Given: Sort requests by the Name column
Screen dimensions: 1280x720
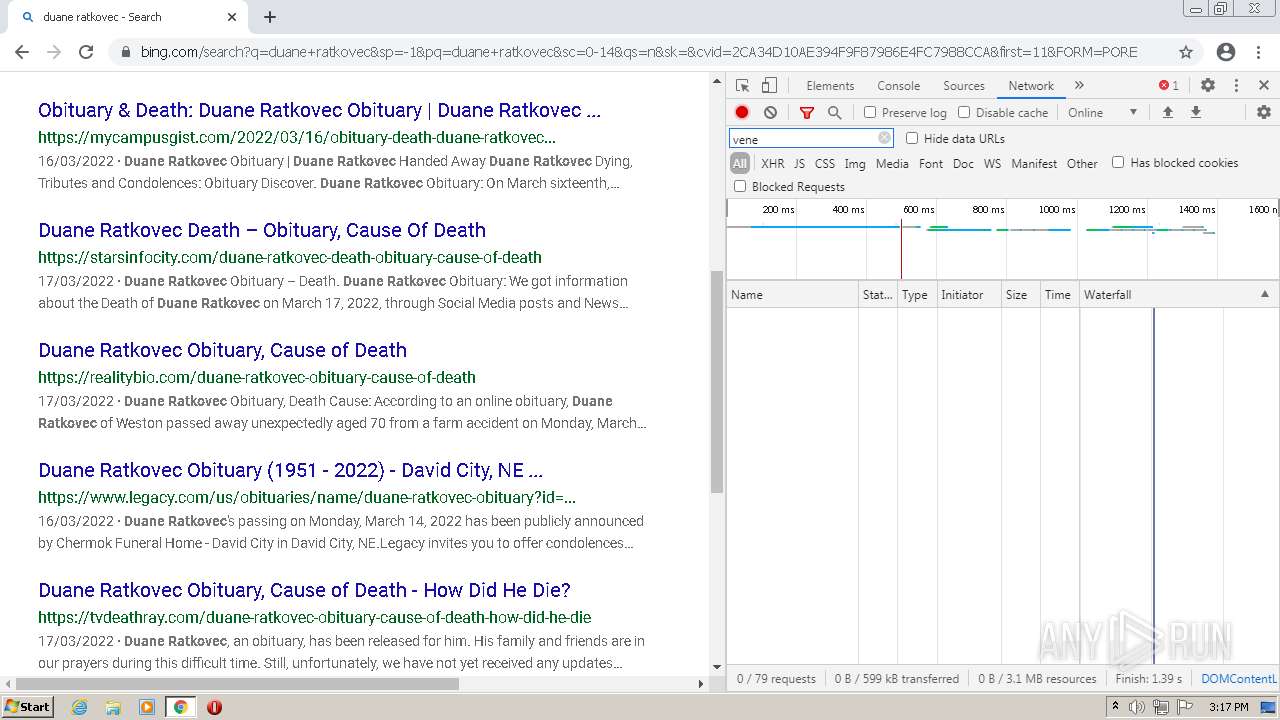Looking at the screenshot, I should pos(792,295).
